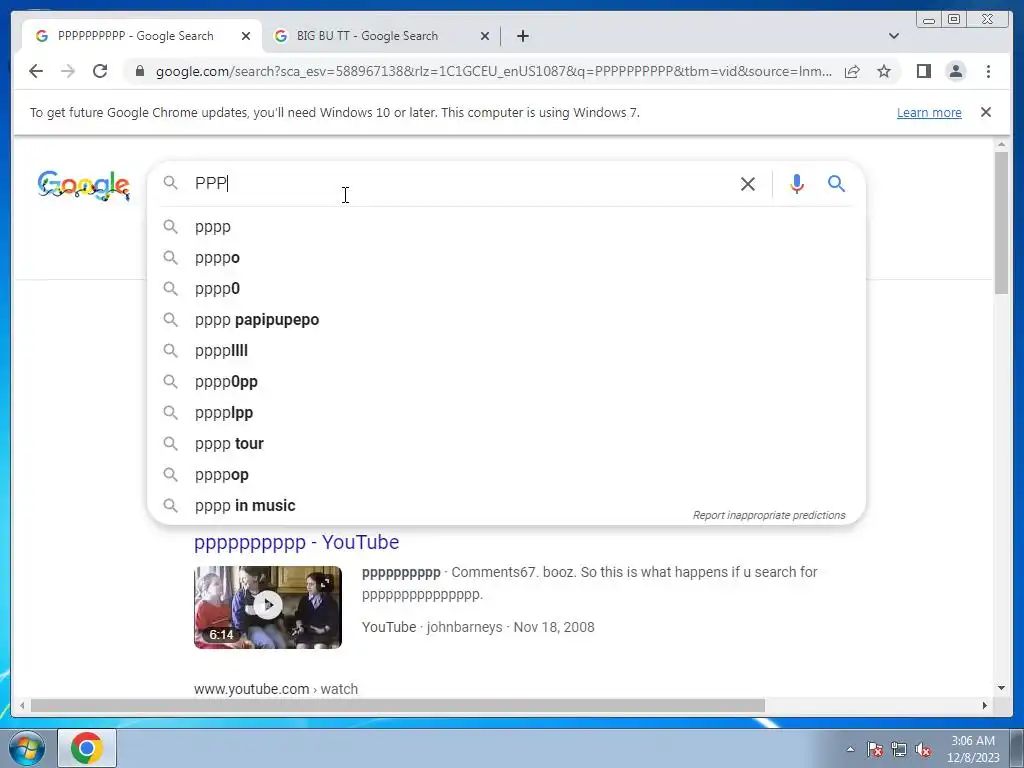Submit search with magnifier button
Viewport: 1024px width, 768px height.
coord(837,184)
